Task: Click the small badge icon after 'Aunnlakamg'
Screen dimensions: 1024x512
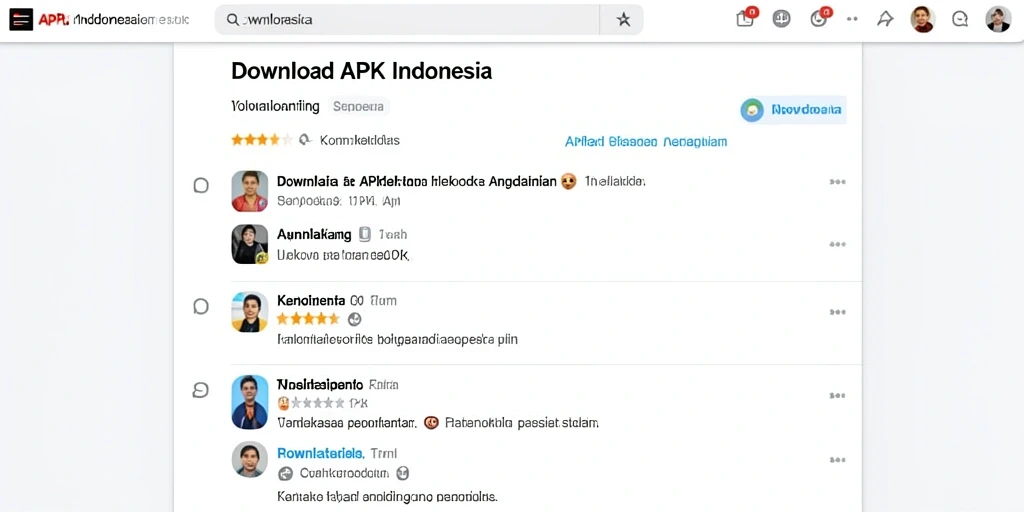Action: click(365, 234)
